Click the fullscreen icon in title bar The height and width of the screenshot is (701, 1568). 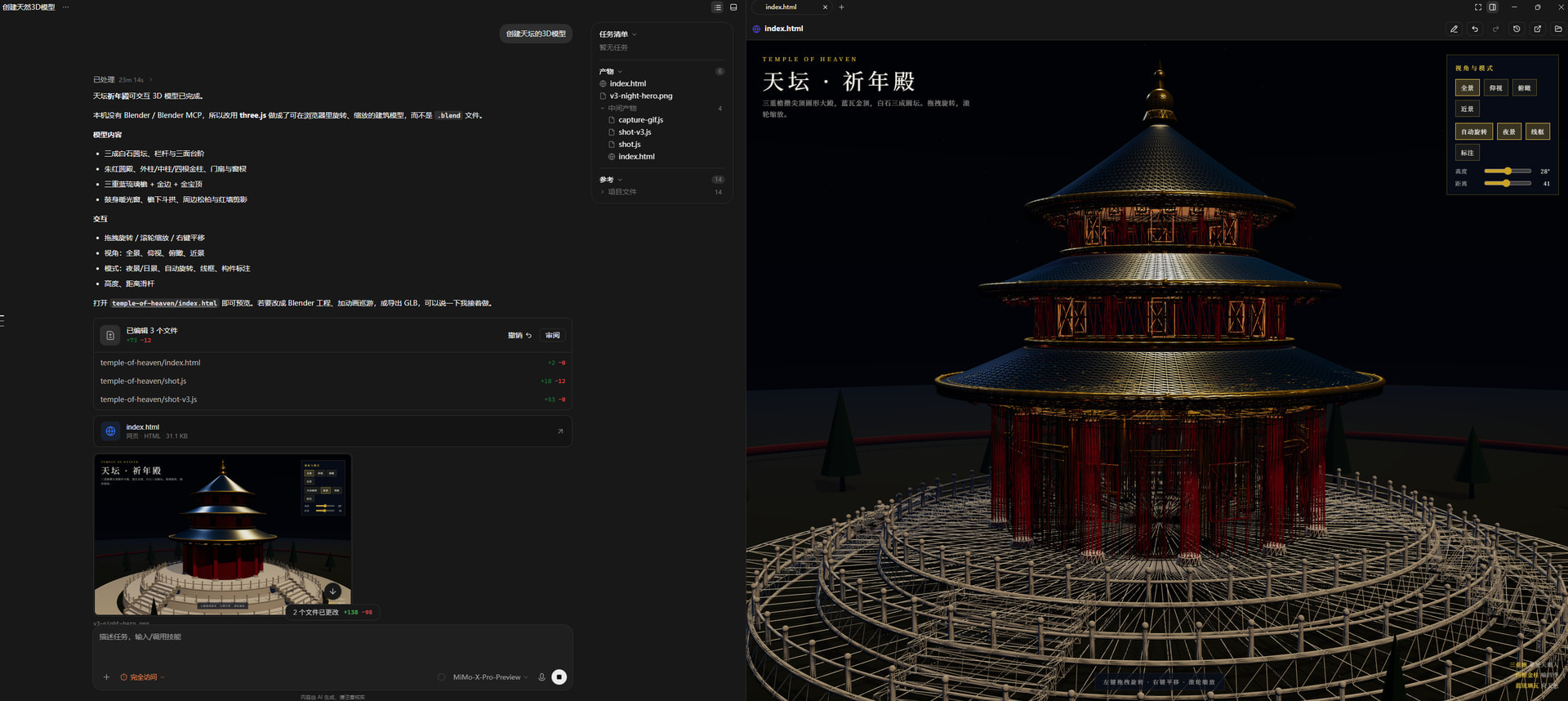pyautogui.click(x=1478, y=7)
